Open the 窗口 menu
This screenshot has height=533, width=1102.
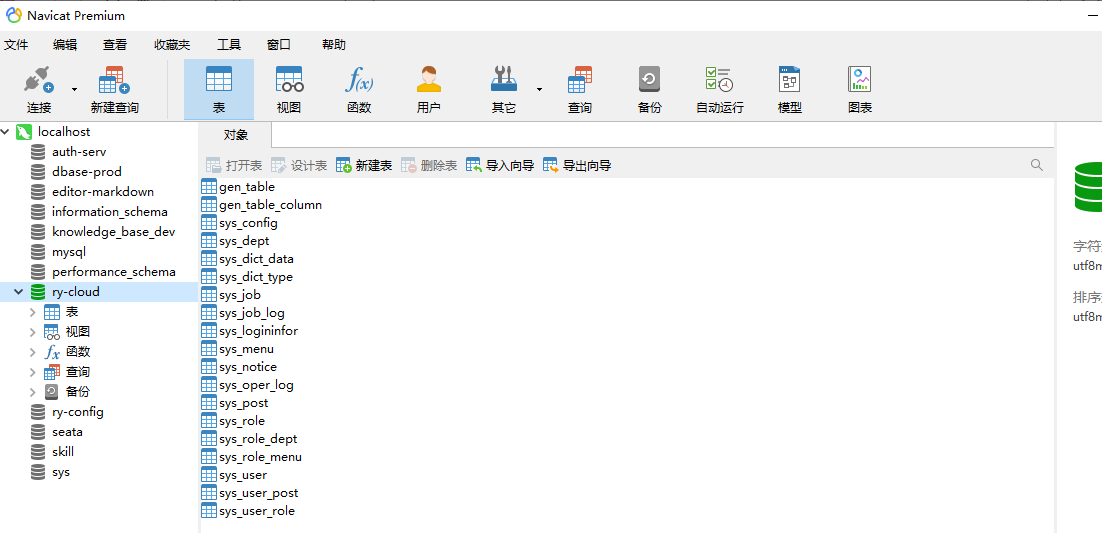[279, 45]
